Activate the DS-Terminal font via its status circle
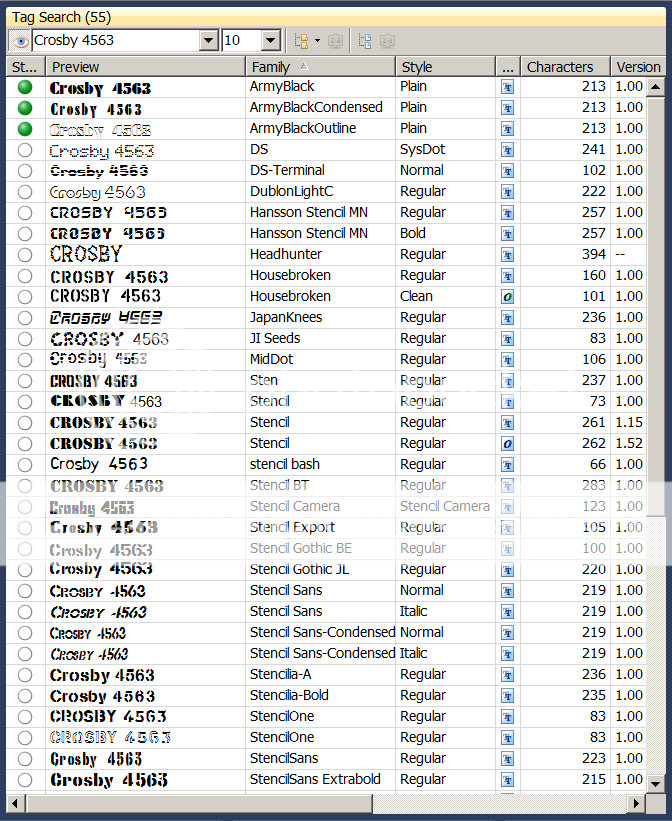Viewport: 672px width, 821px height. point(25,171)
